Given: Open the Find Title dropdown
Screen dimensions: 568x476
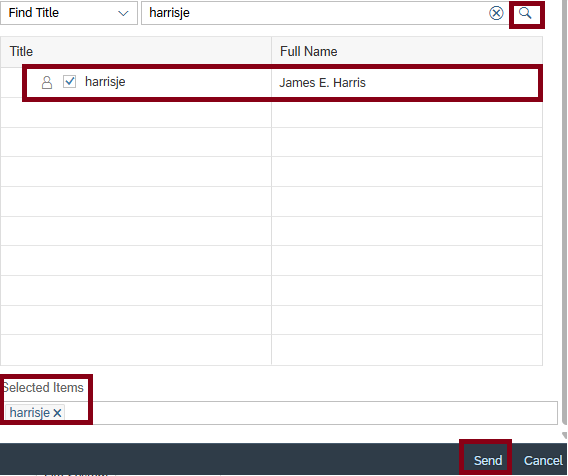Looking at the screenshot, I should [x=68, y=13].
